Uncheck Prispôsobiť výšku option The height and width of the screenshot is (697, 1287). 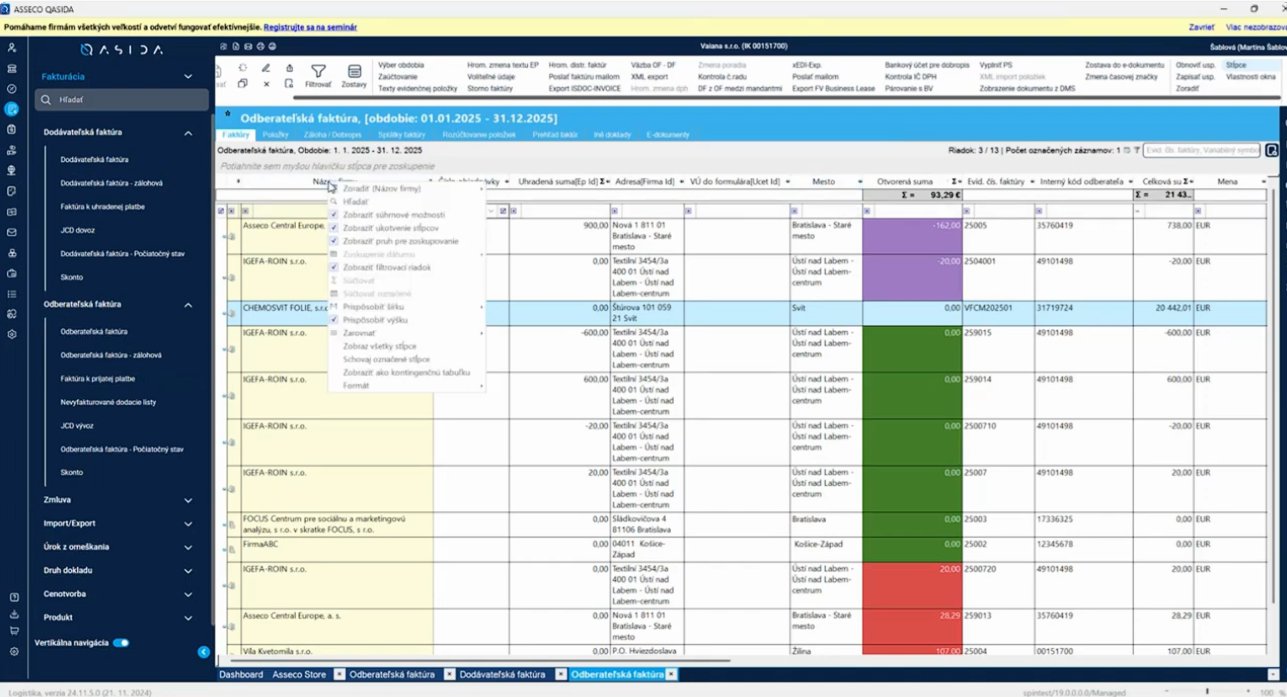[333, 320]
